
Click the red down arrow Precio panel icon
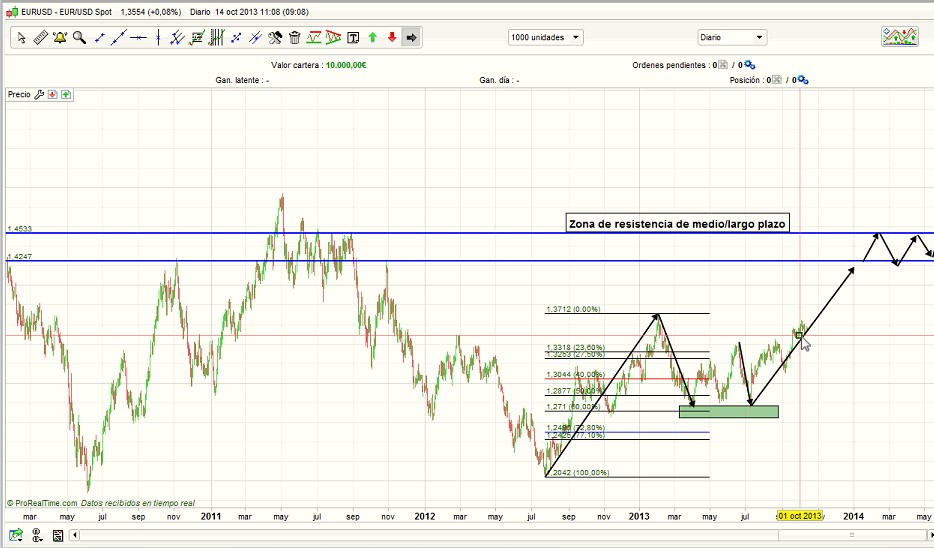[52, 95]
